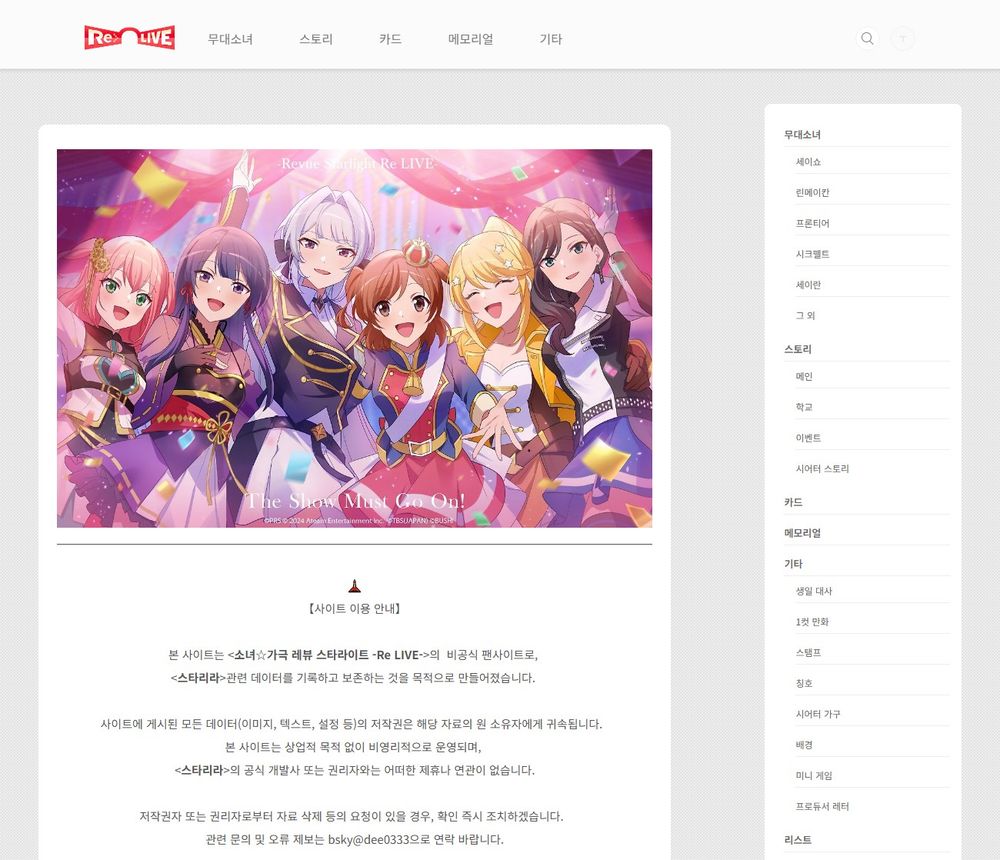Open the search magnifier icon
The image size is (1000, 860).
[x=867, y=38]
